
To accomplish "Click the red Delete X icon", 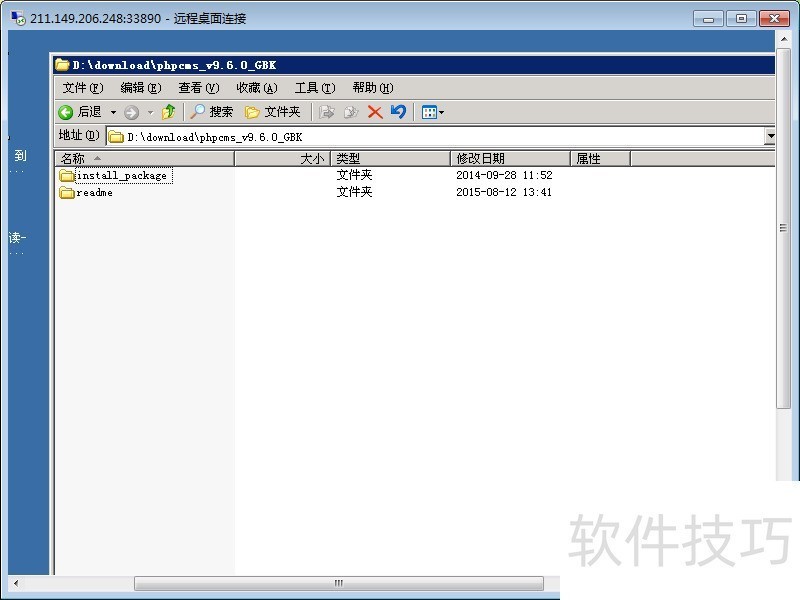I will pyautogui.click(x=375, y=112).
